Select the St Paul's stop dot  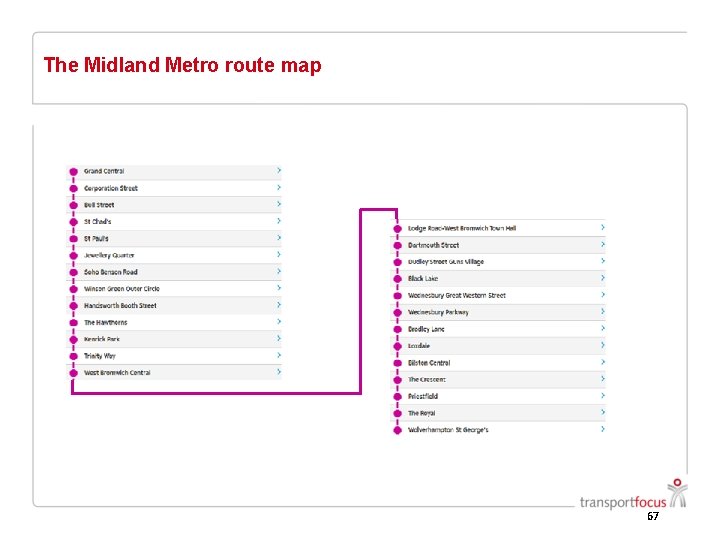tap(73, 239)
